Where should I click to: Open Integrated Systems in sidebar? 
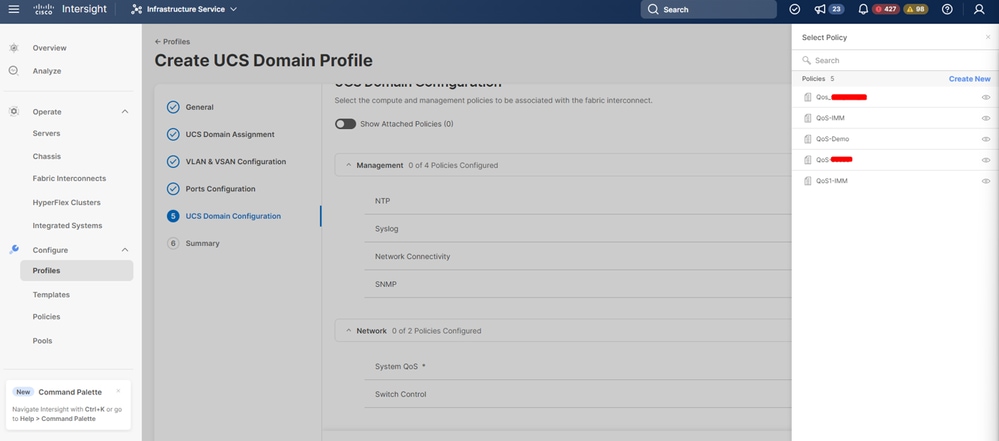coord(68,226)
